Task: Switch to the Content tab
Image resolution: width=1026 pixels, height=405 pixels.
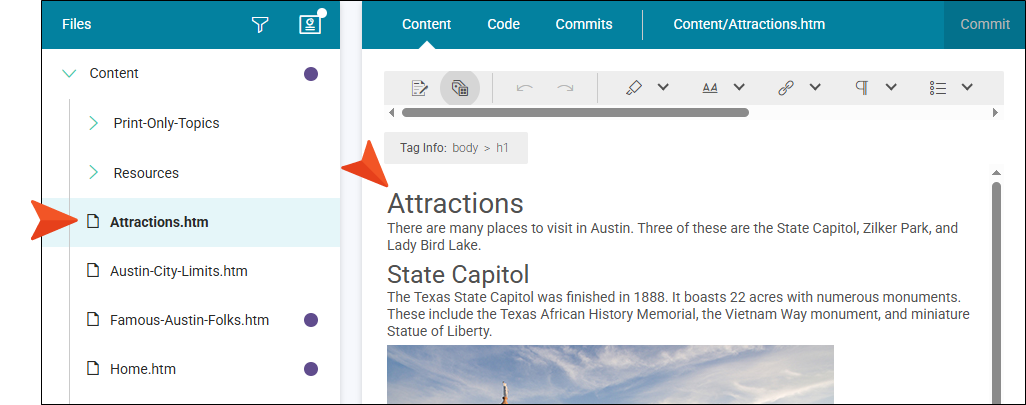Action: point(427,25)
